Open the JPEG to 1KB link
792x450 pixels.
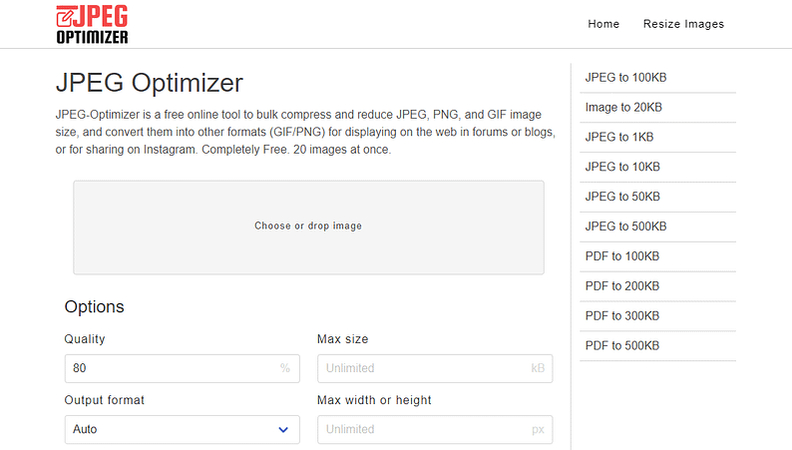point(619,137)
